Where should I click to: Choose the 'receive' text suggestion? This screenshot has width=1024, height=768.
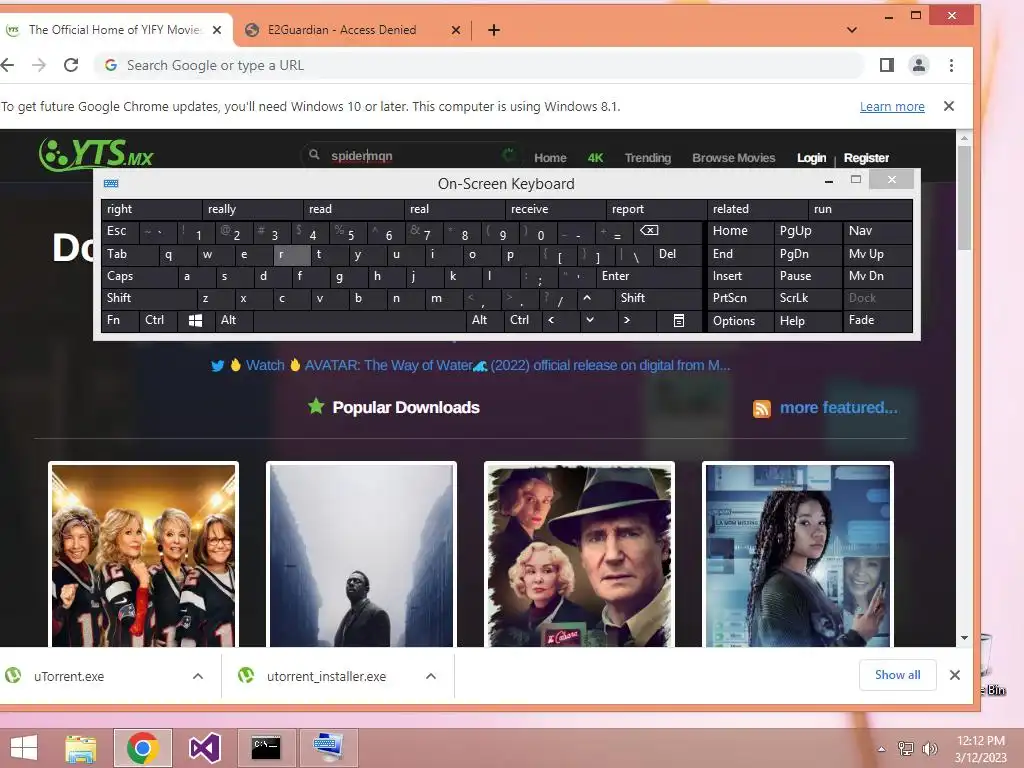point(555,210)
